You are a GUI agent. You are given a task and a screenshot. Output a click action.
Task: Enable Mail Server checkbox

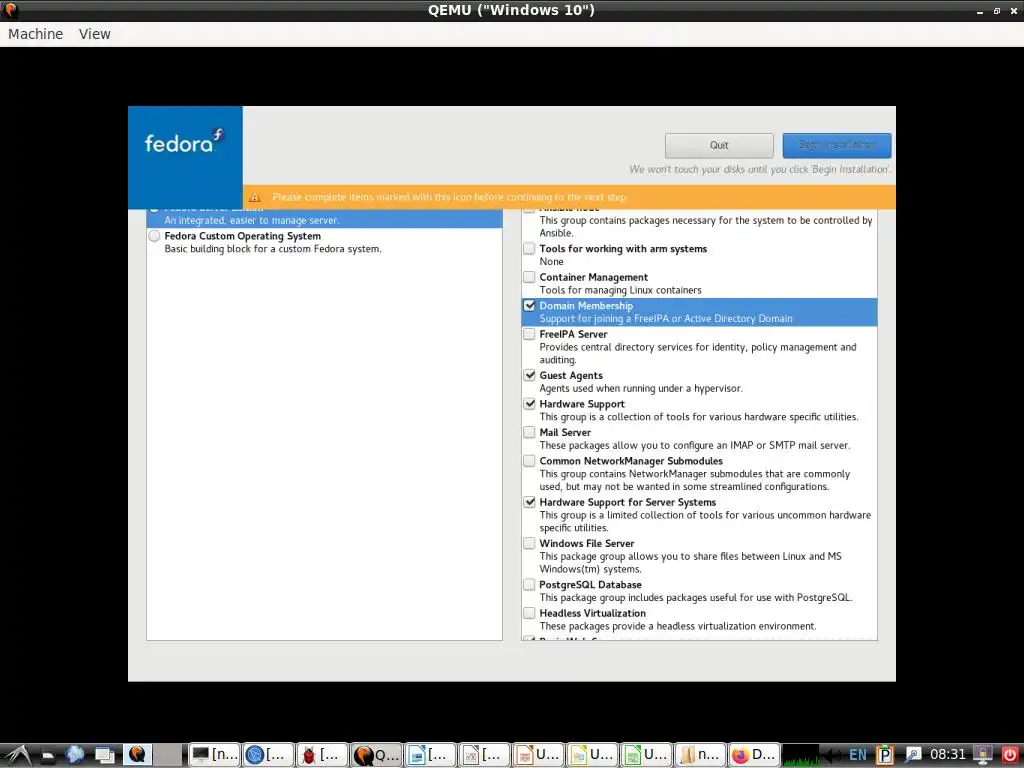tap(529, 432)
